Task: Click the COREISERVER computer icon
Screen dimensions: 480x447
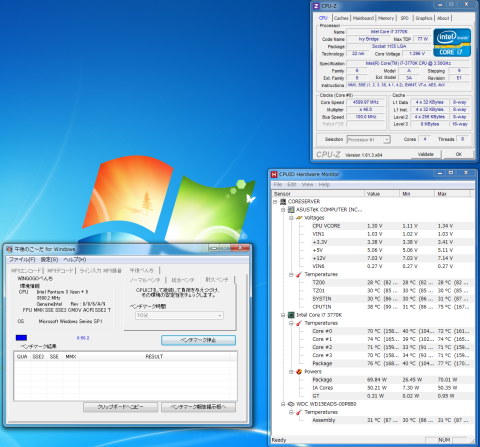Action: pos(283,202)
